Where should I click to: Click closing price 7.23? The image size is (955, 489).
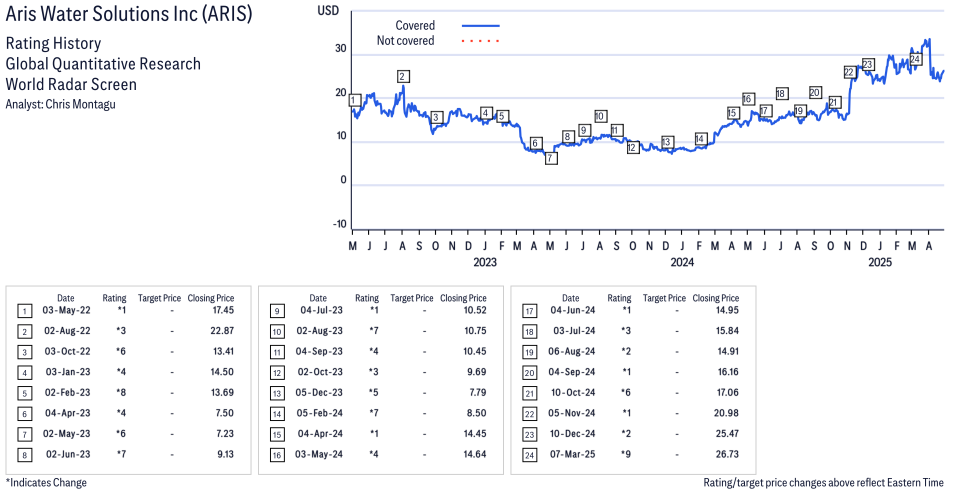click(x=225, y=434)
